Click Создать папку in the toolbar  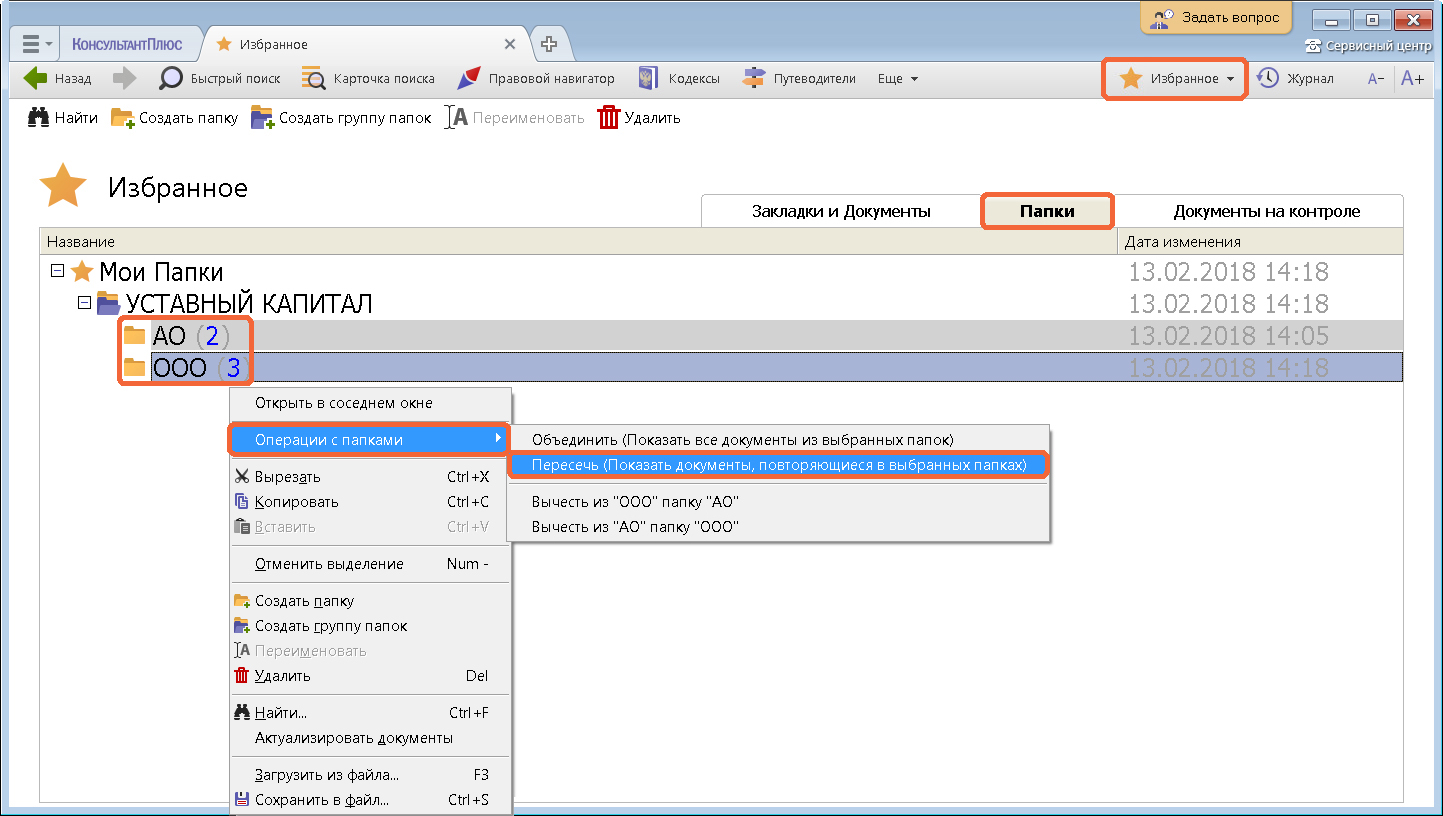click(174, 117)
